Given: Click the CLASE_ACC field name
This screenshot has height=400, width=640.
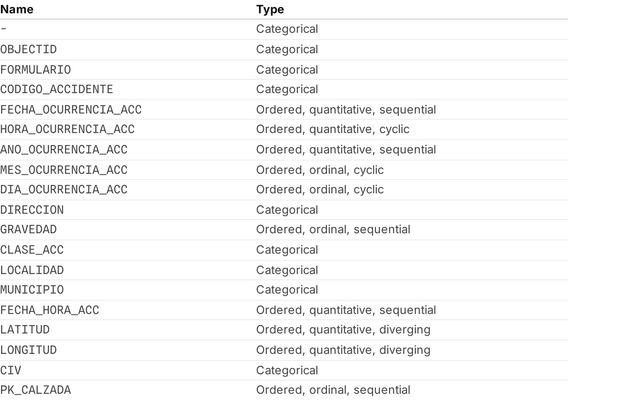Looking at the screenshot, I should (32, 250).
